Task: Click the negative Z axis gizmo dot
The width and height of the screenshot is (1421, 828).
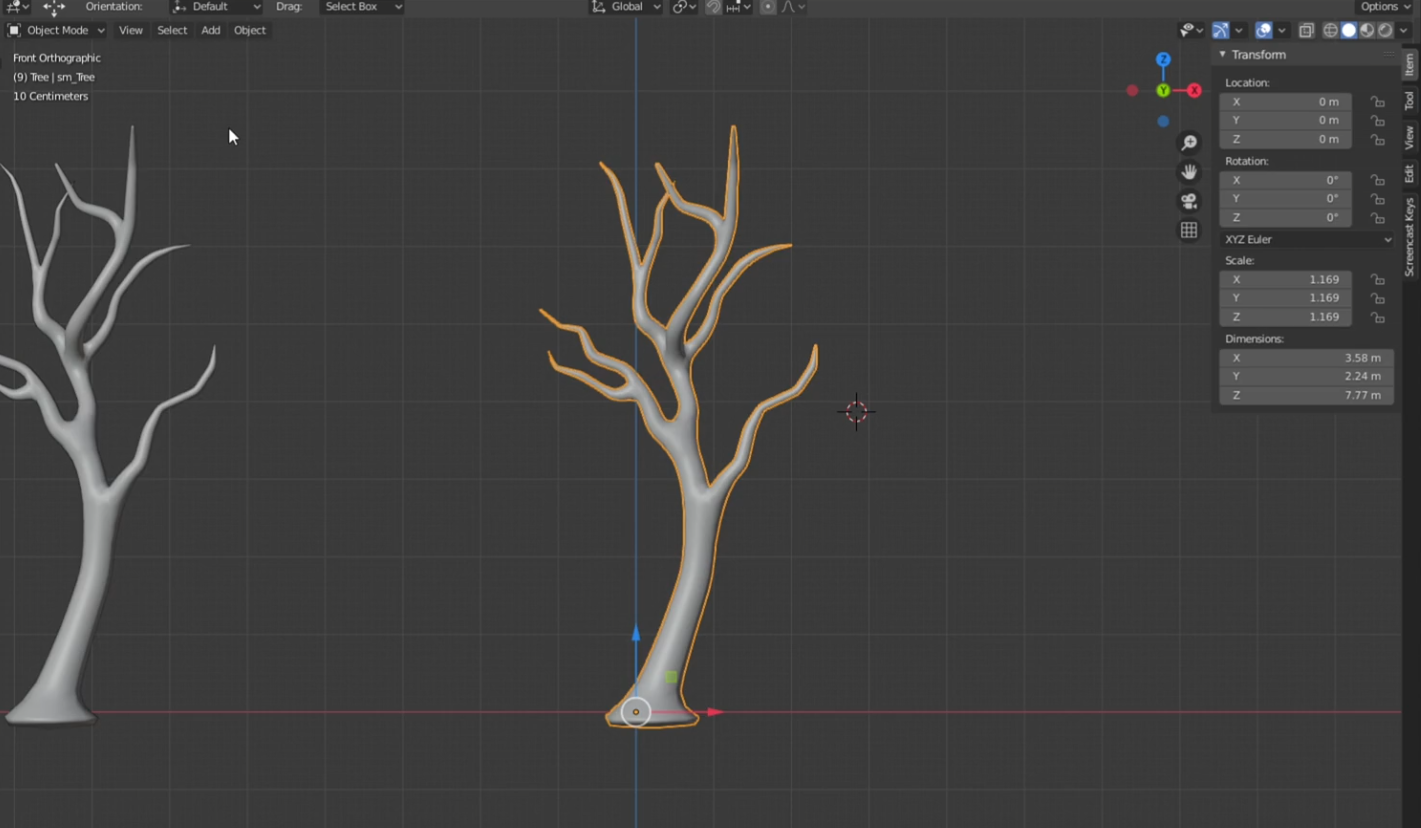Action: pyautogui.click(x=1163, y=122)
